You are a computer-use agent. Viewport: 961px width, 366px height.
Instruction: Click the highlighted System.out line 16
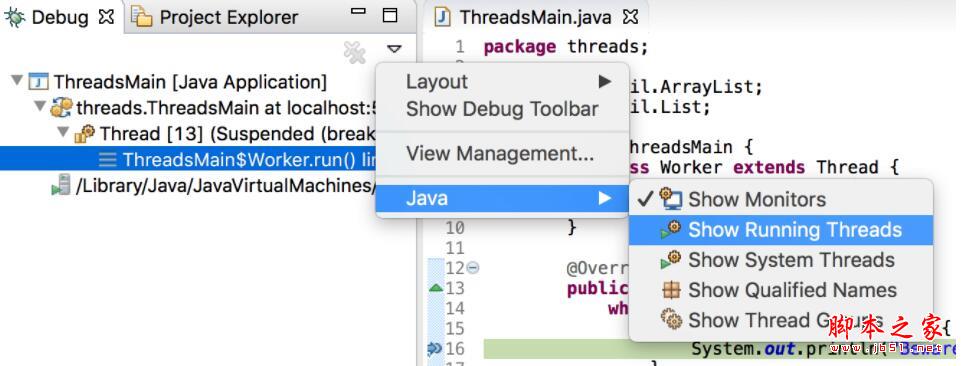719,349
